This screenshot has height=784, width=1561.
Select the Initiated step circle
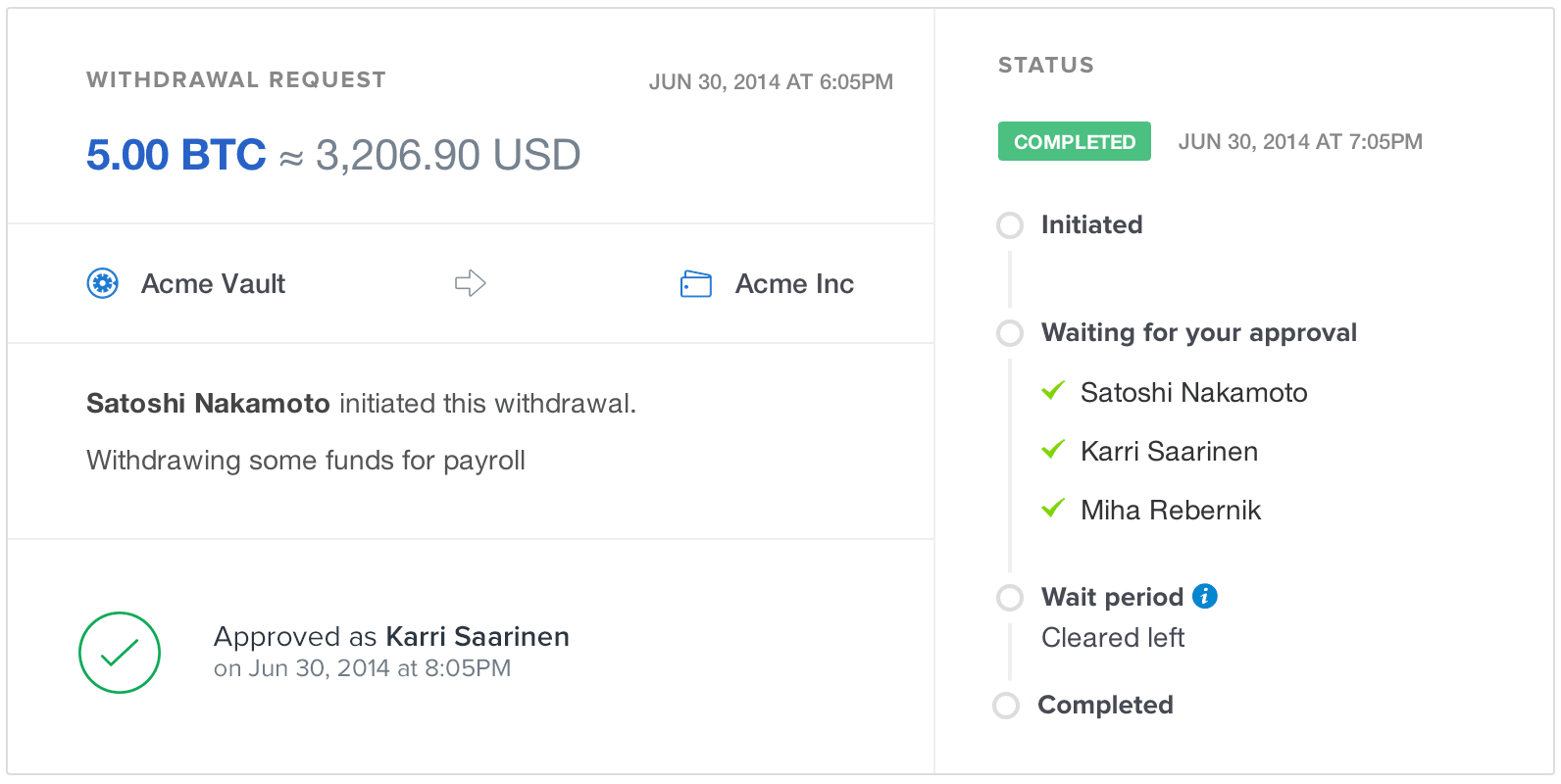click(x=1010, y=225)
